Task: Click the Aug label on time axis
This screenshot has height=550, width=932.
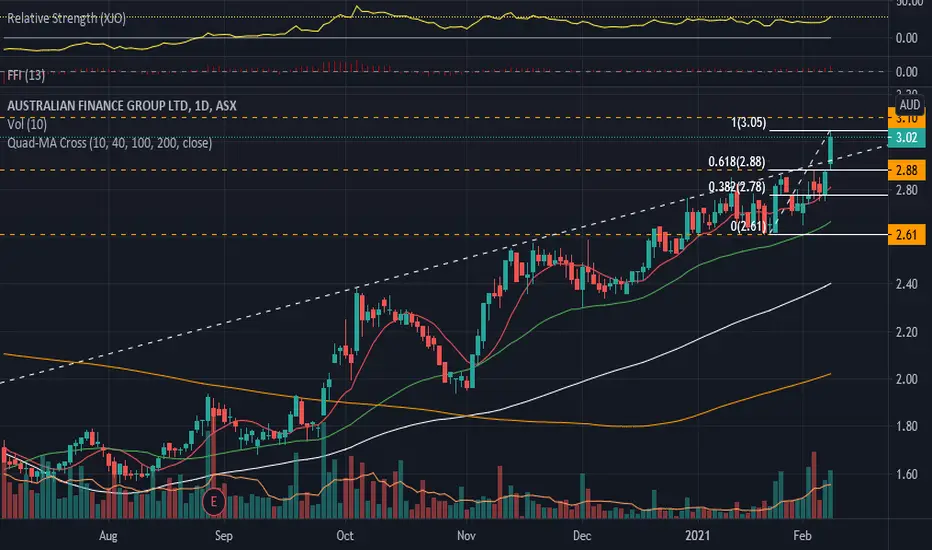Action: [x=108, y=536]
